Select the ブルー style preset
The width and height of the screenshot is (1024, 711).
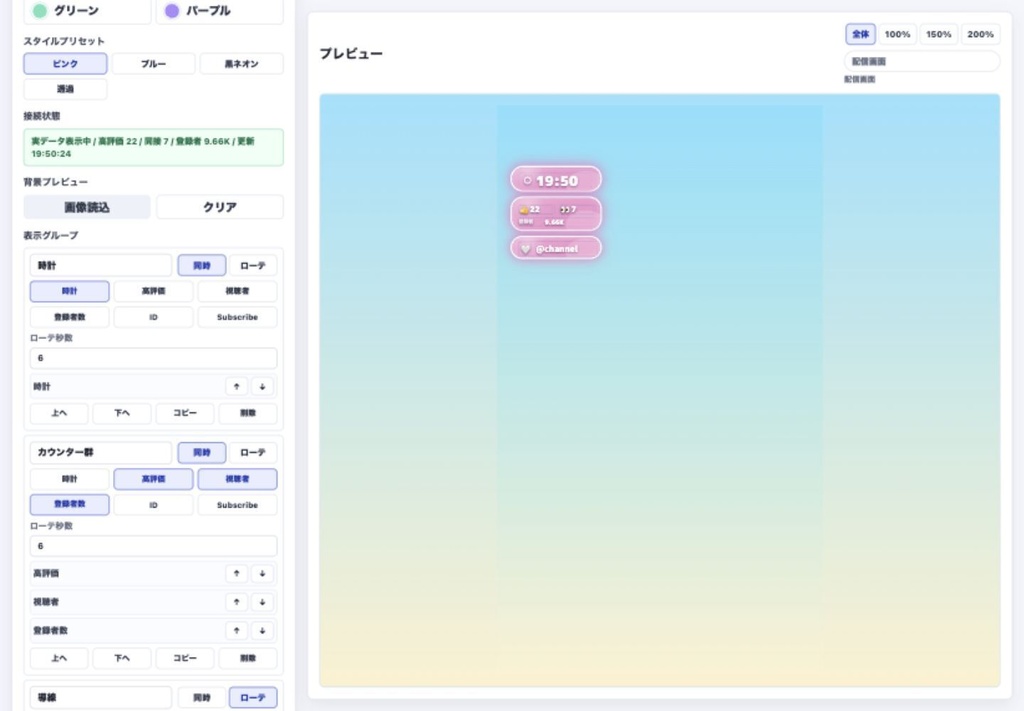tap(153, 63)
